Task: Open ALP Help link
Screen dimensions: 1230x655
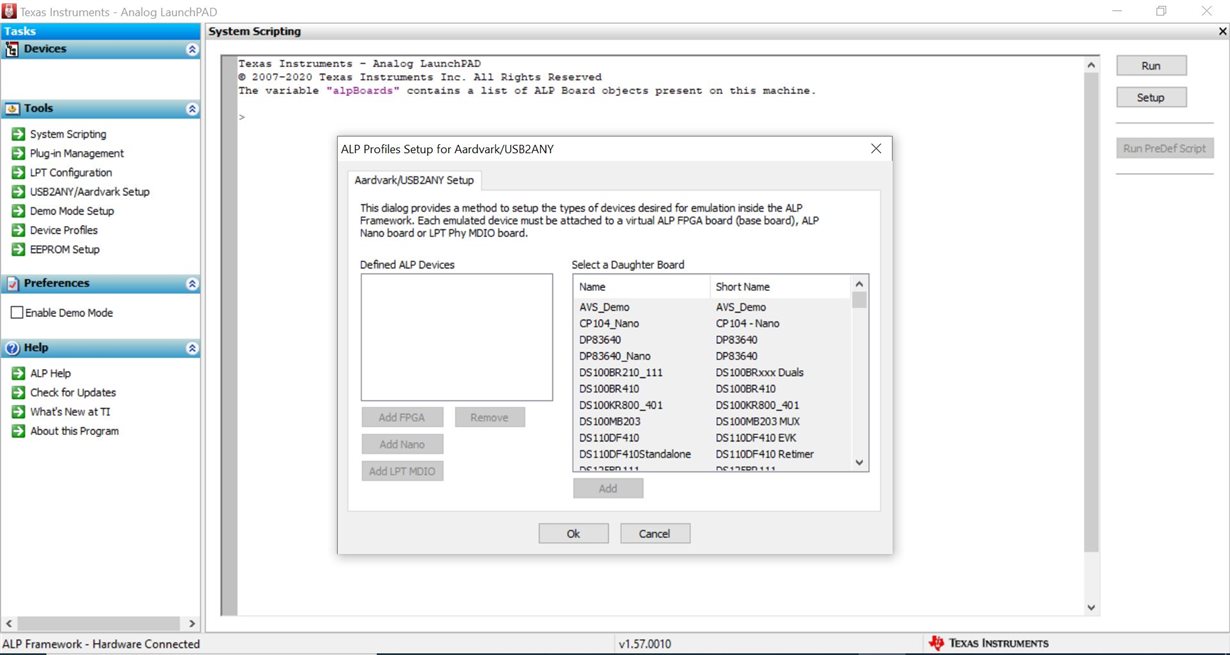Action: tap(50, 373)
